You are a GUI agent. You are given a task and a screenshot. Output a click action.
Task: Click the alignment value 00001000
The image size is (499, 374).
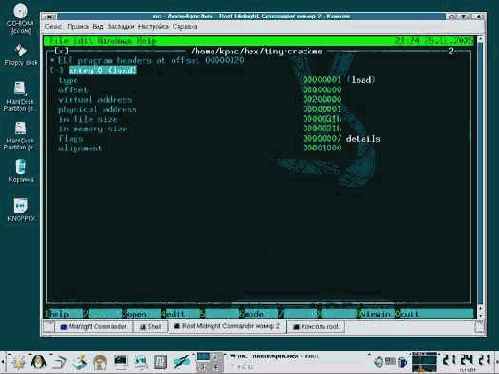322,147
